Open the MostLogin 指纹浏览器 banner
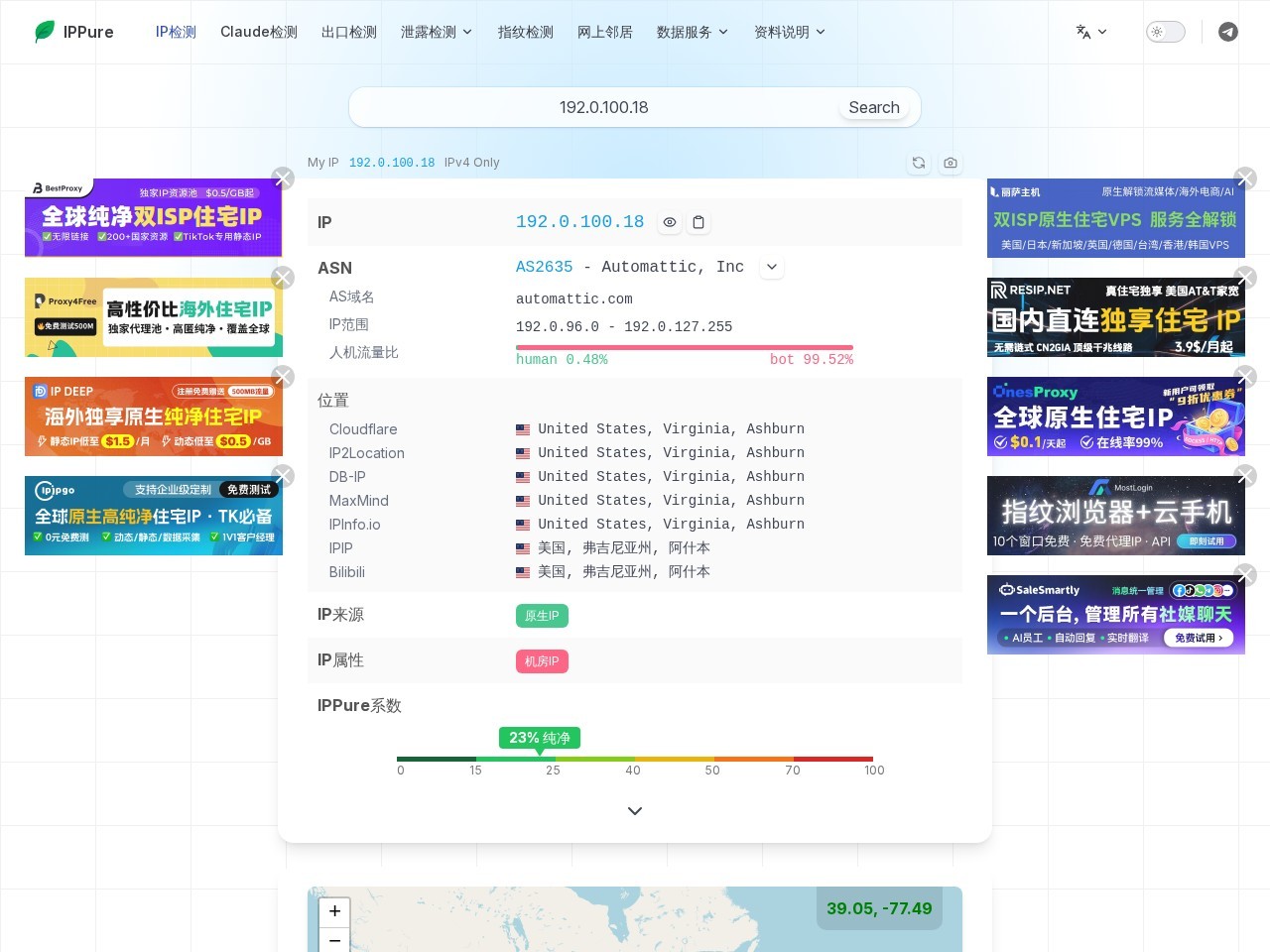The image size is (1270, 952). click(1115, 516)
